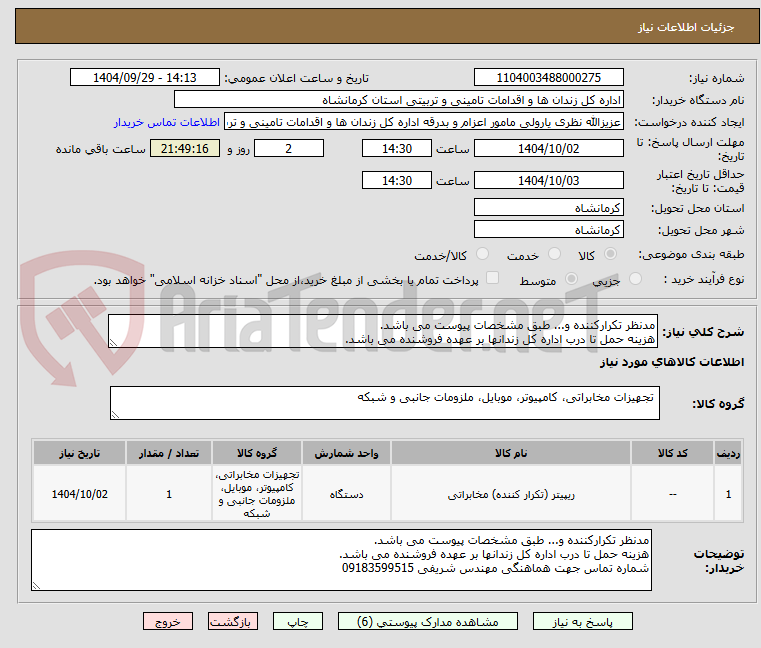Screen dimensions: 761x648
Task: Click the public announcement date field 1404/09/29
Action: coord(145,78)
